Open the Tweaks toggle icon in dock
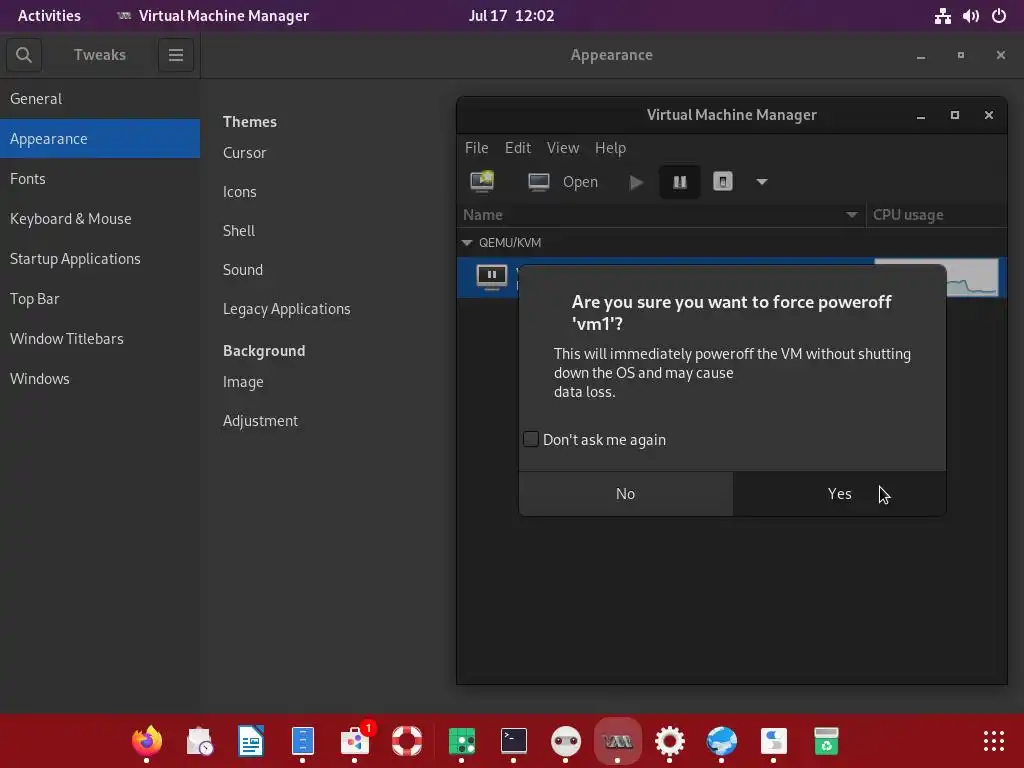The width and height of the screenshot is (1024, 768). (773, 741)
